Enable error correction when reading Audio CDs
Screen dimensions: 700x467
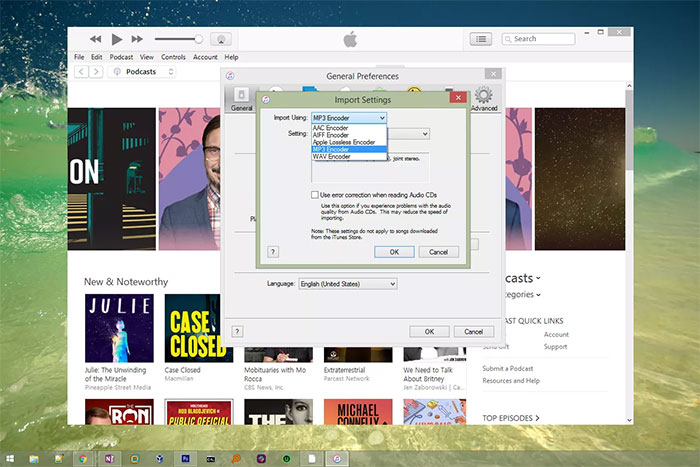(314, 195)
